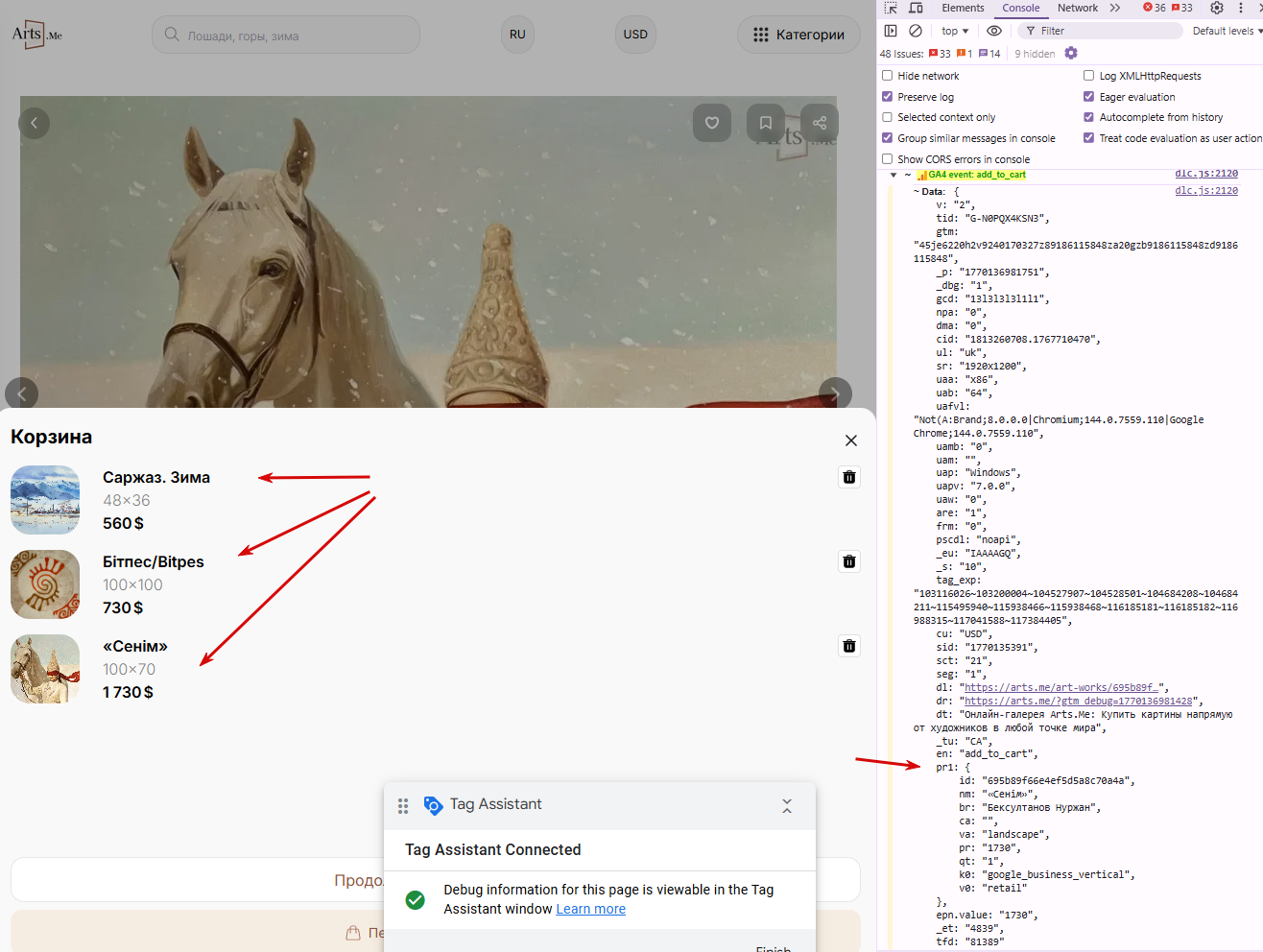Open the «Сенім» cart thumbnail

click(x=45, y=669)
